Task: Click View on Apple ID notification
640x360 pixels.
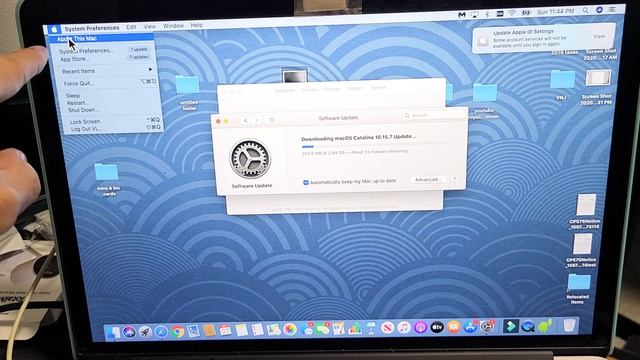Action: [599, 36]
